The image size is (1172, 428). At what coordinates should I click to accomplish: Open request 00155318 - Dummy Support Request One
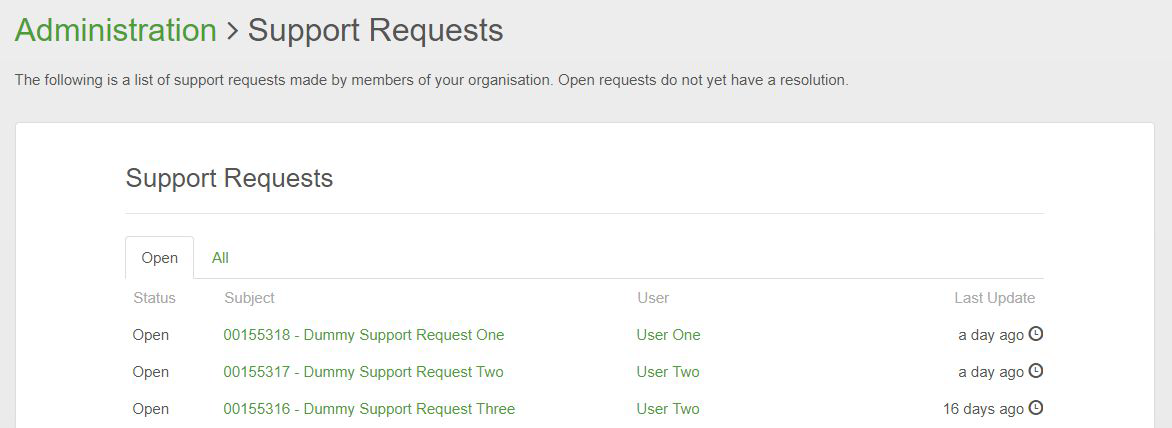click(x=363, y=335)
